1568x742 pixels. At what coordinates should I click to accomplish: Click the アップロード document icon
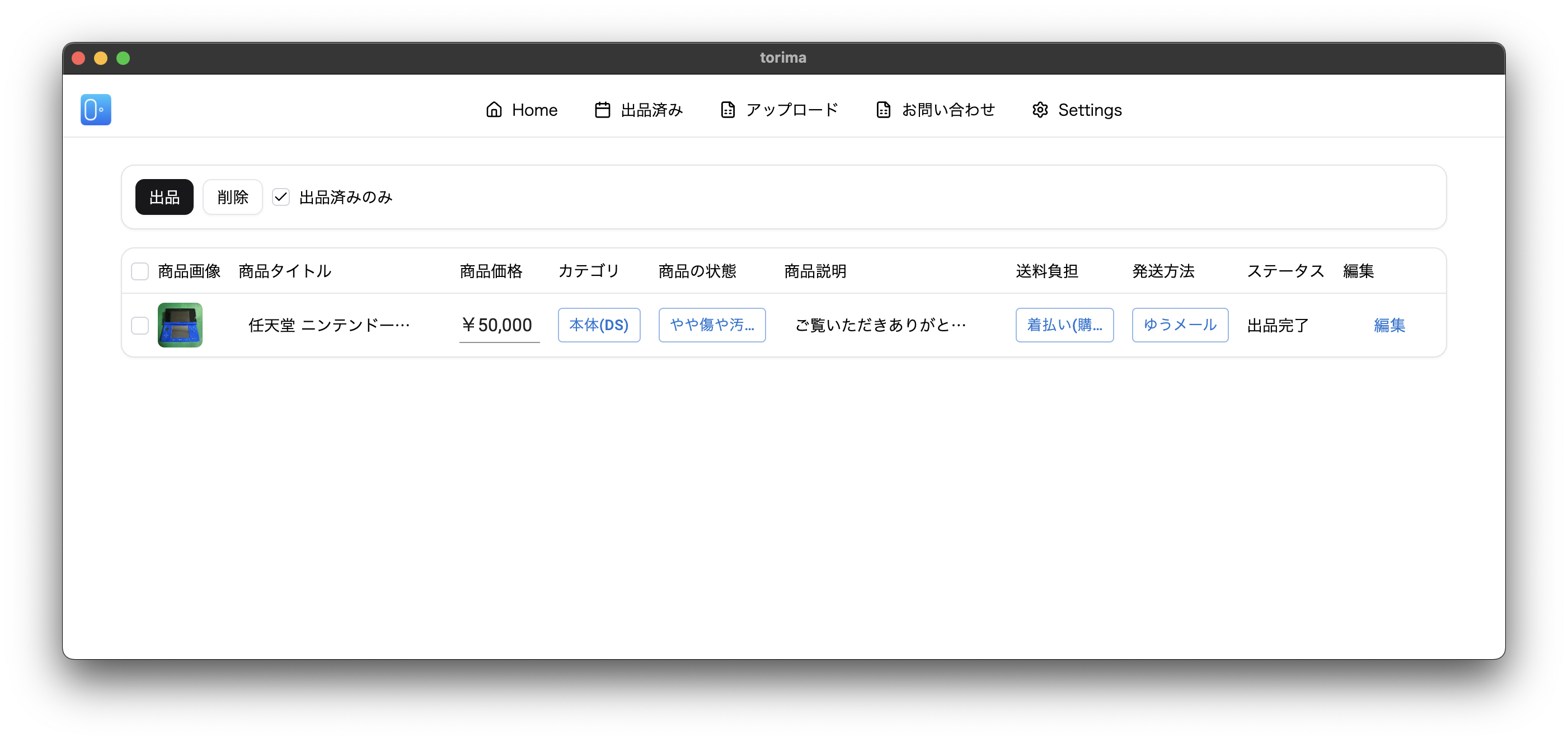(727, 110)
